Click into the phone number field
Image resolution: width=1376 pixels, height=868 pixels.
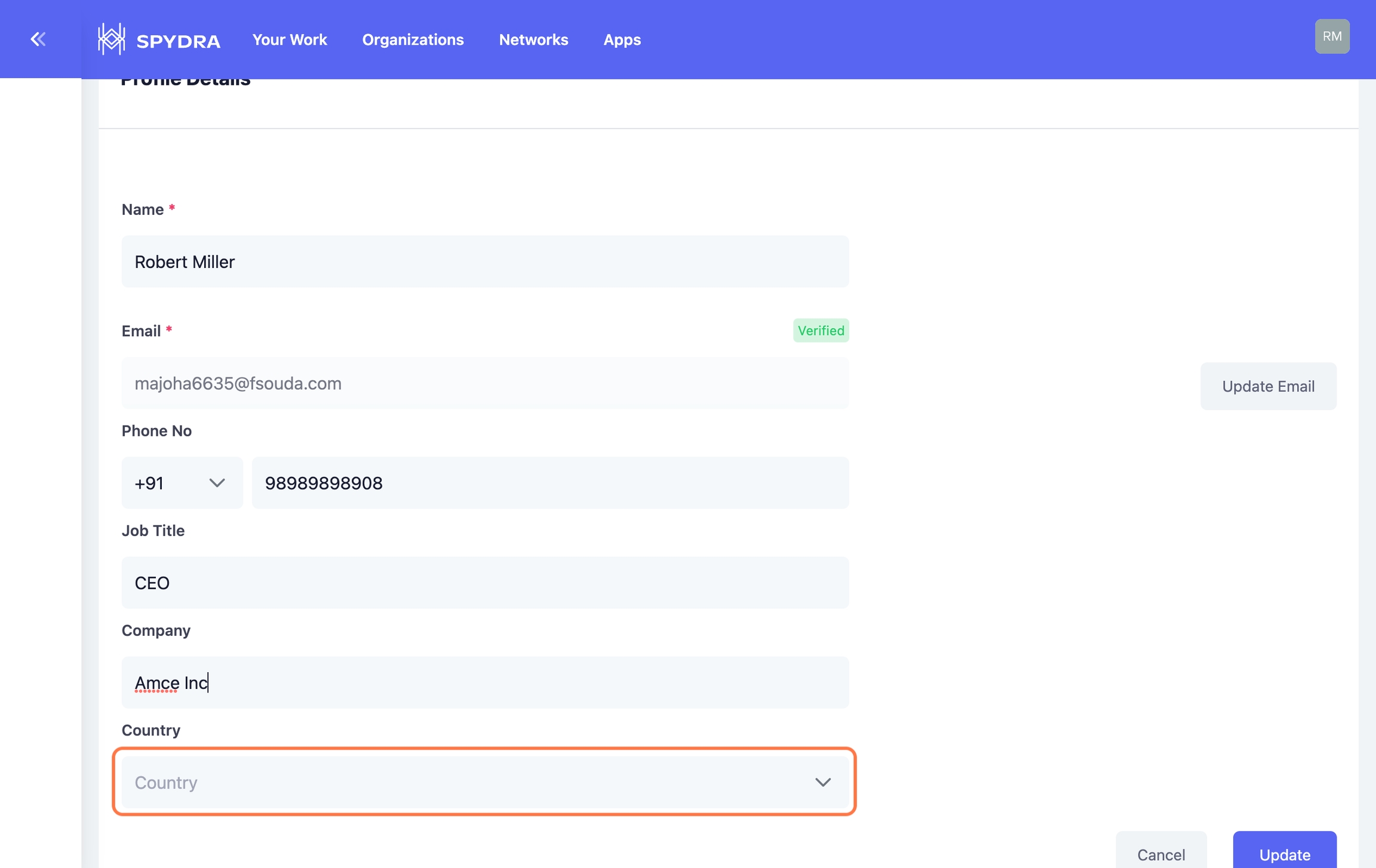[x=549, y=482]
